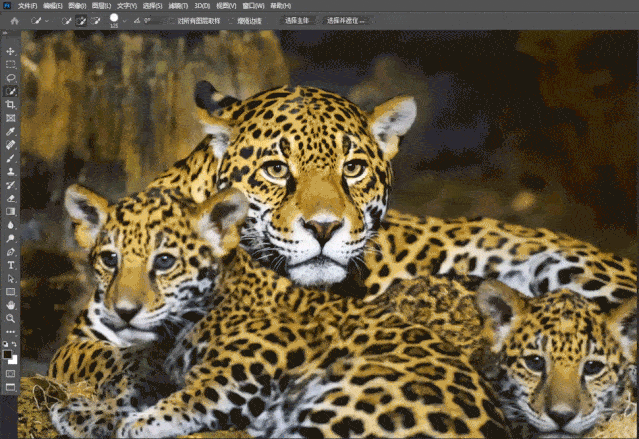Select the Horizontal Type tool
639x439 pixels.
11,265
